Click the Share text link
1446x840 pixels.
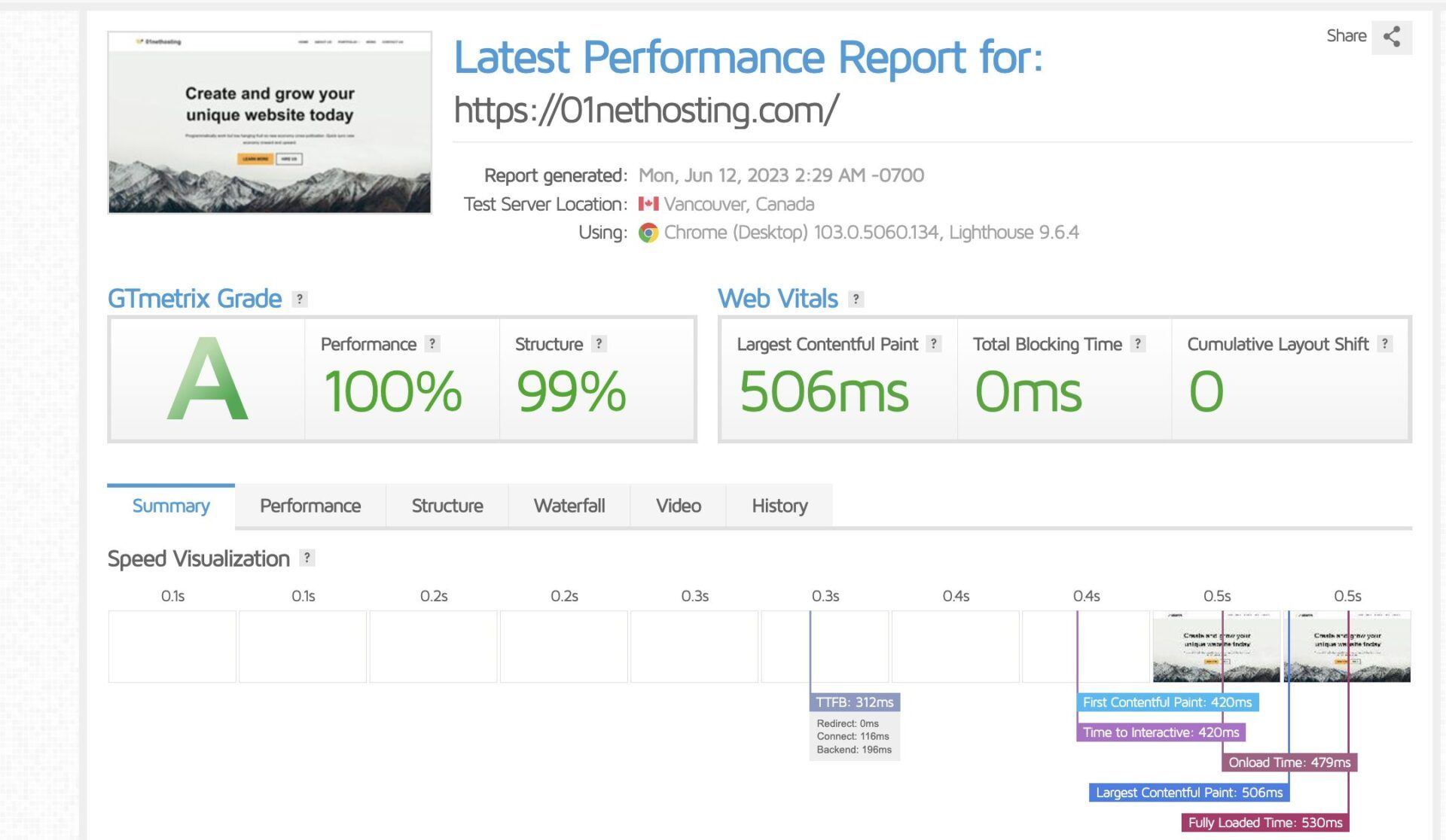pyautogui.click(x=1346, y=36)
